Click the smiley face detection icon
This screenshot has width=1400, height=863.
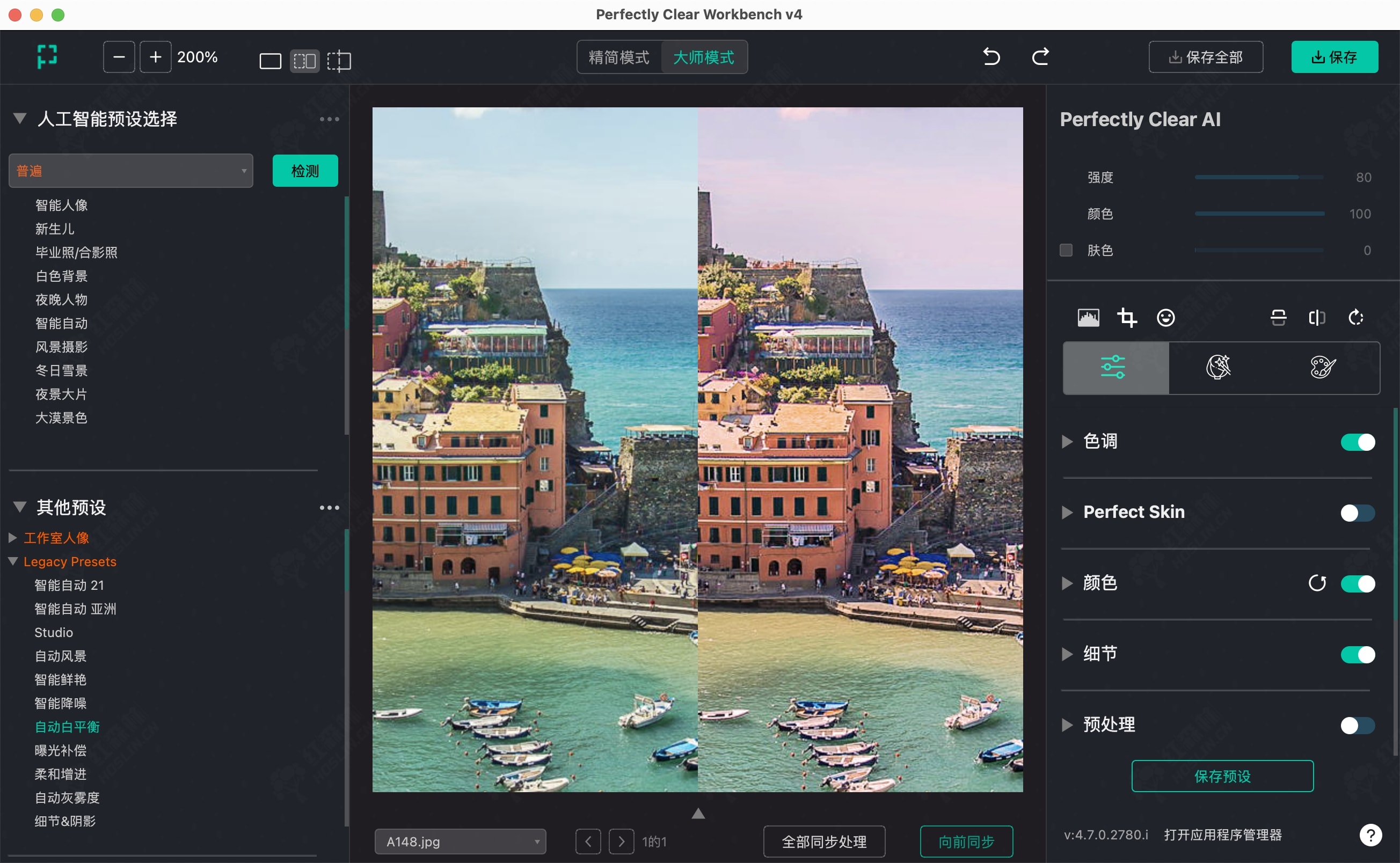[1165, 317]
